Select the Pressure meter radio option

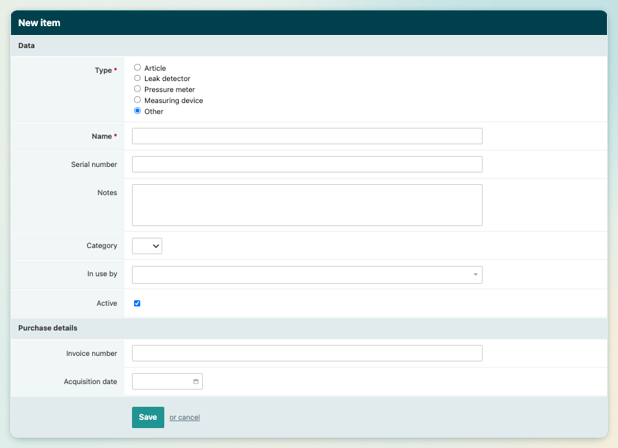138,89
